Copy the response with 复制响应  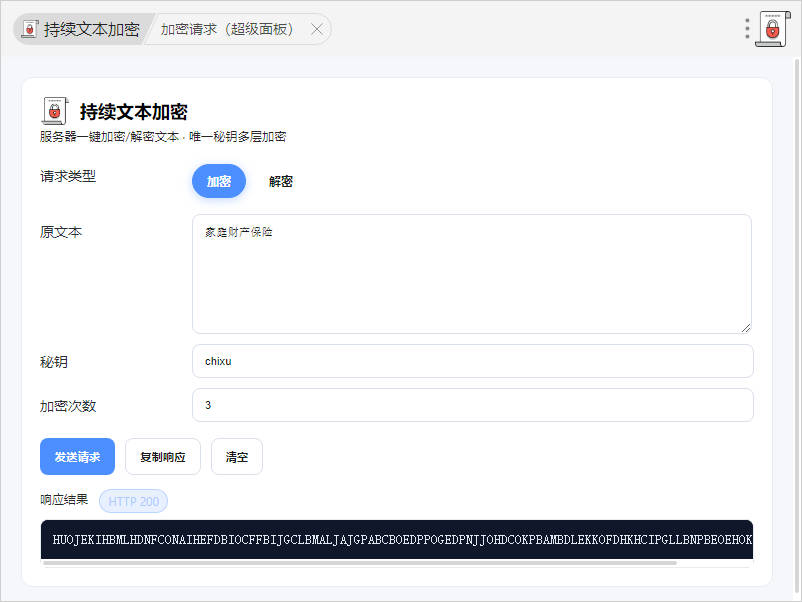163,456
